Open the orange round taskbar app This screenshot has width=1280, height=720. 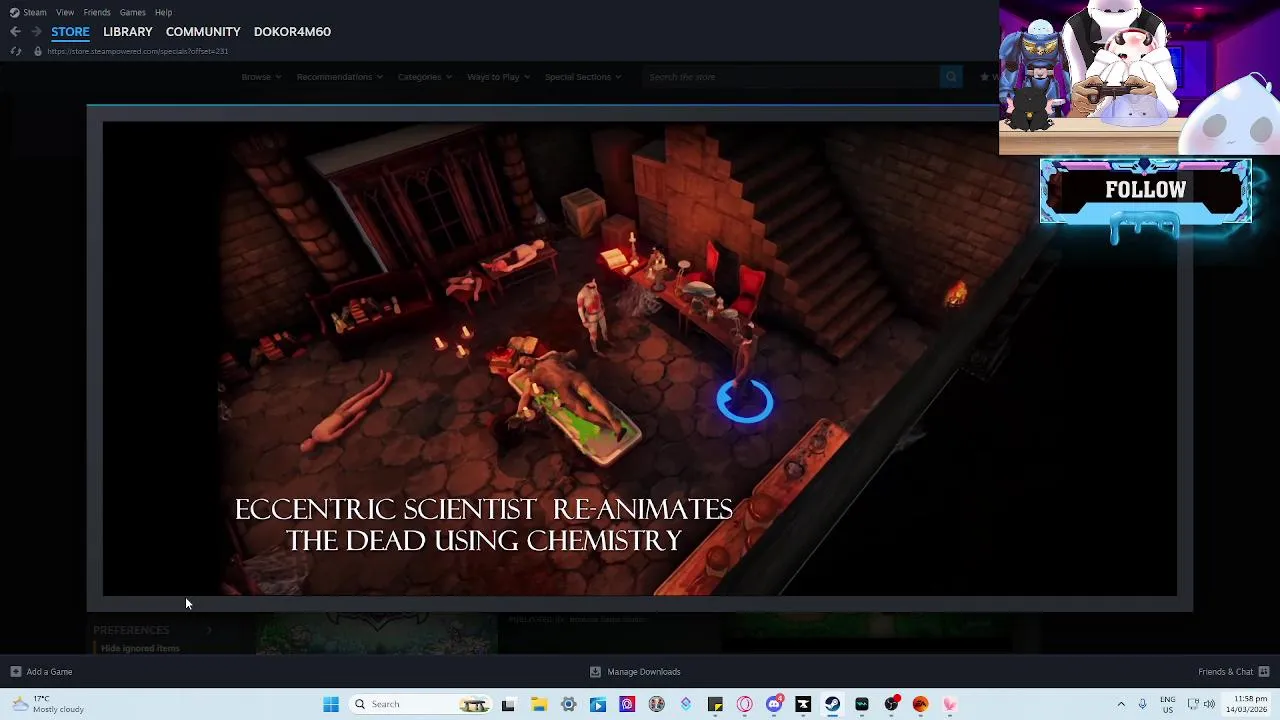[920, 704]
